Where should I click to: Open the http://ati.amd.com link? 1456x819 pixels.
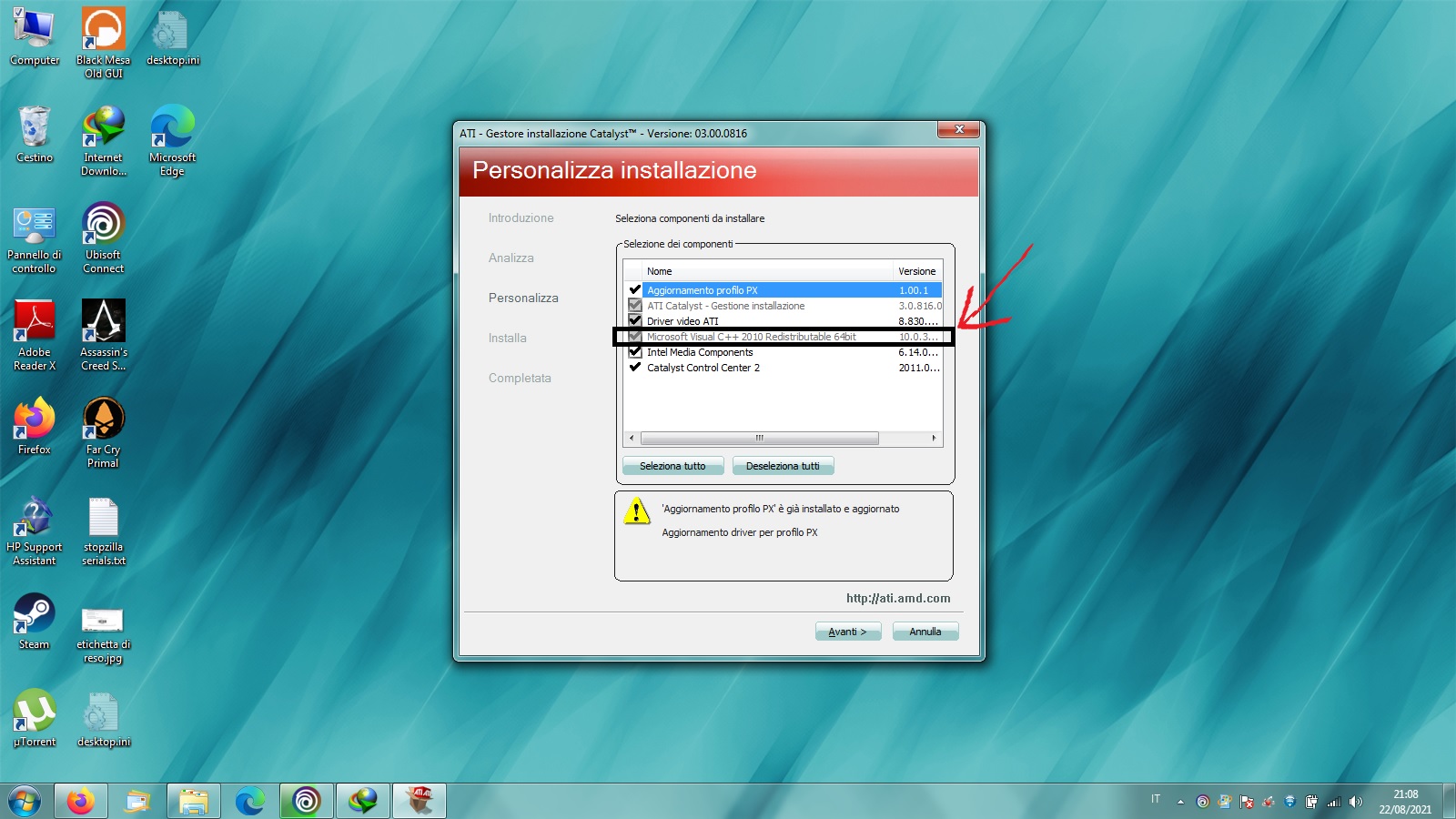pos(897,598)
